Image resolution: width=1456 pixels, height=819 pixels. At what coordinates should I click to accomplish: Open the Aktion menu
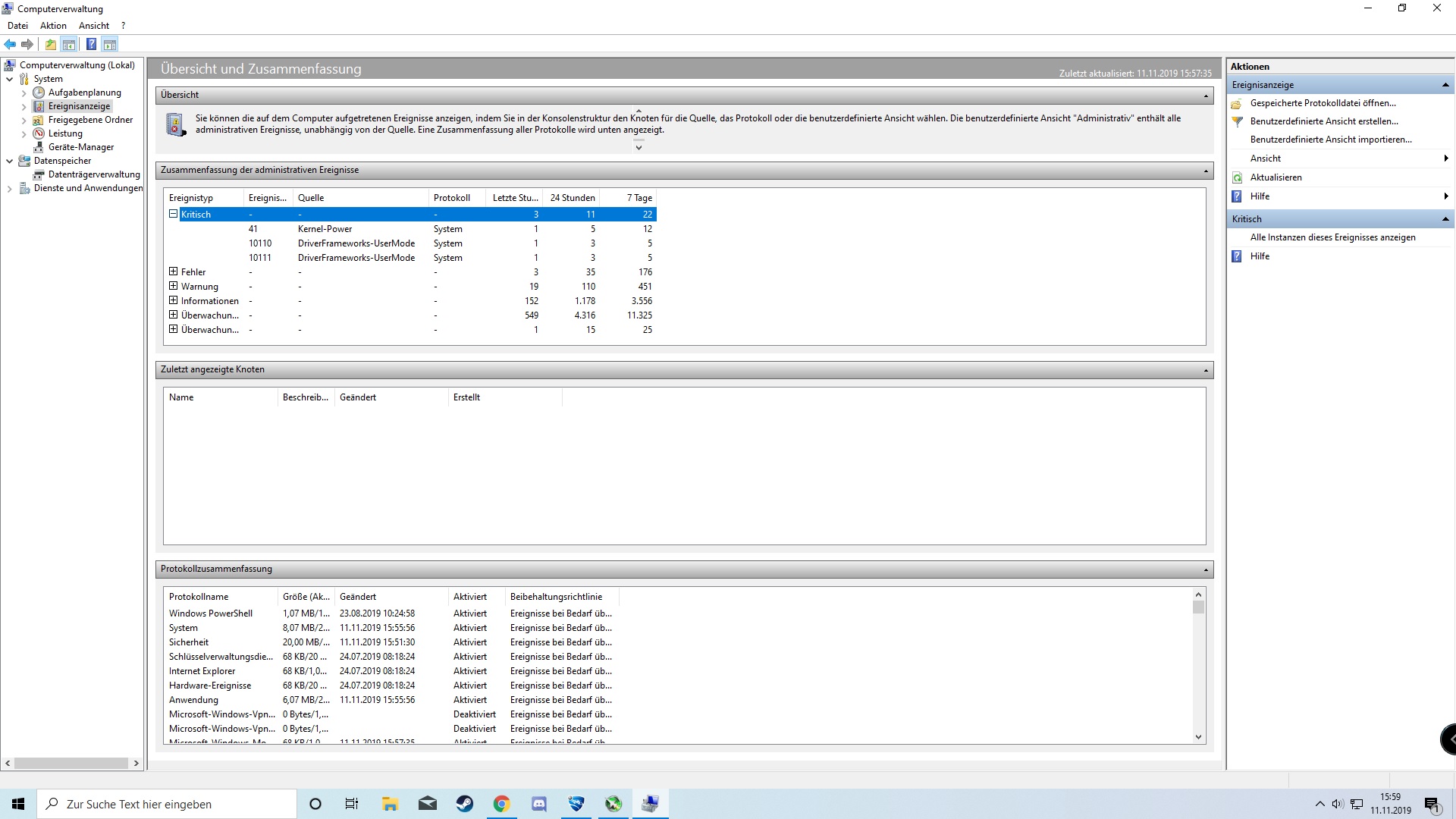click(53, 26)
